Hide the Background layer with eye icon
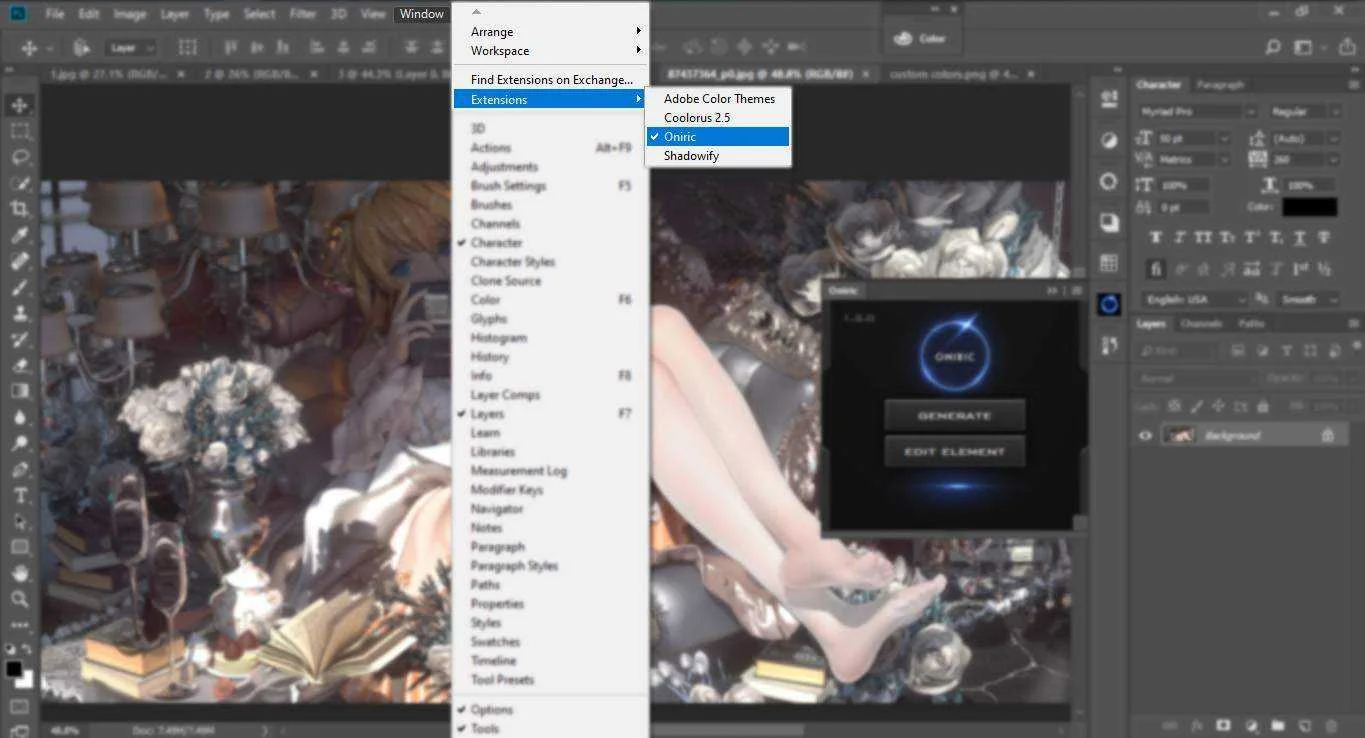Image resolution: width=1365 pixels, height=738 pixels. (1146, 435)
